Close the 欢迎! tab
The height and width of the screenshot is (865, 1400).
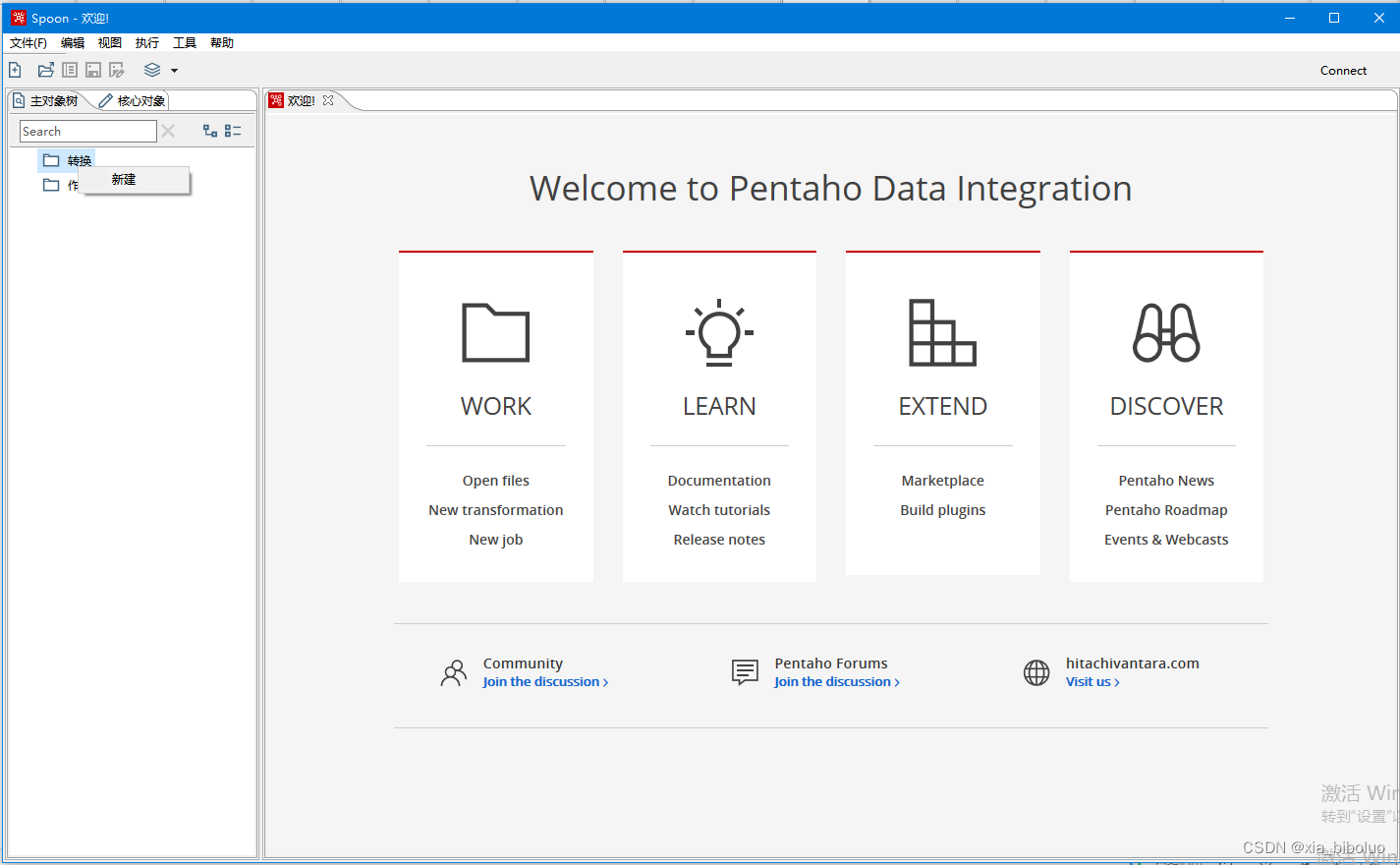(328, 100)
